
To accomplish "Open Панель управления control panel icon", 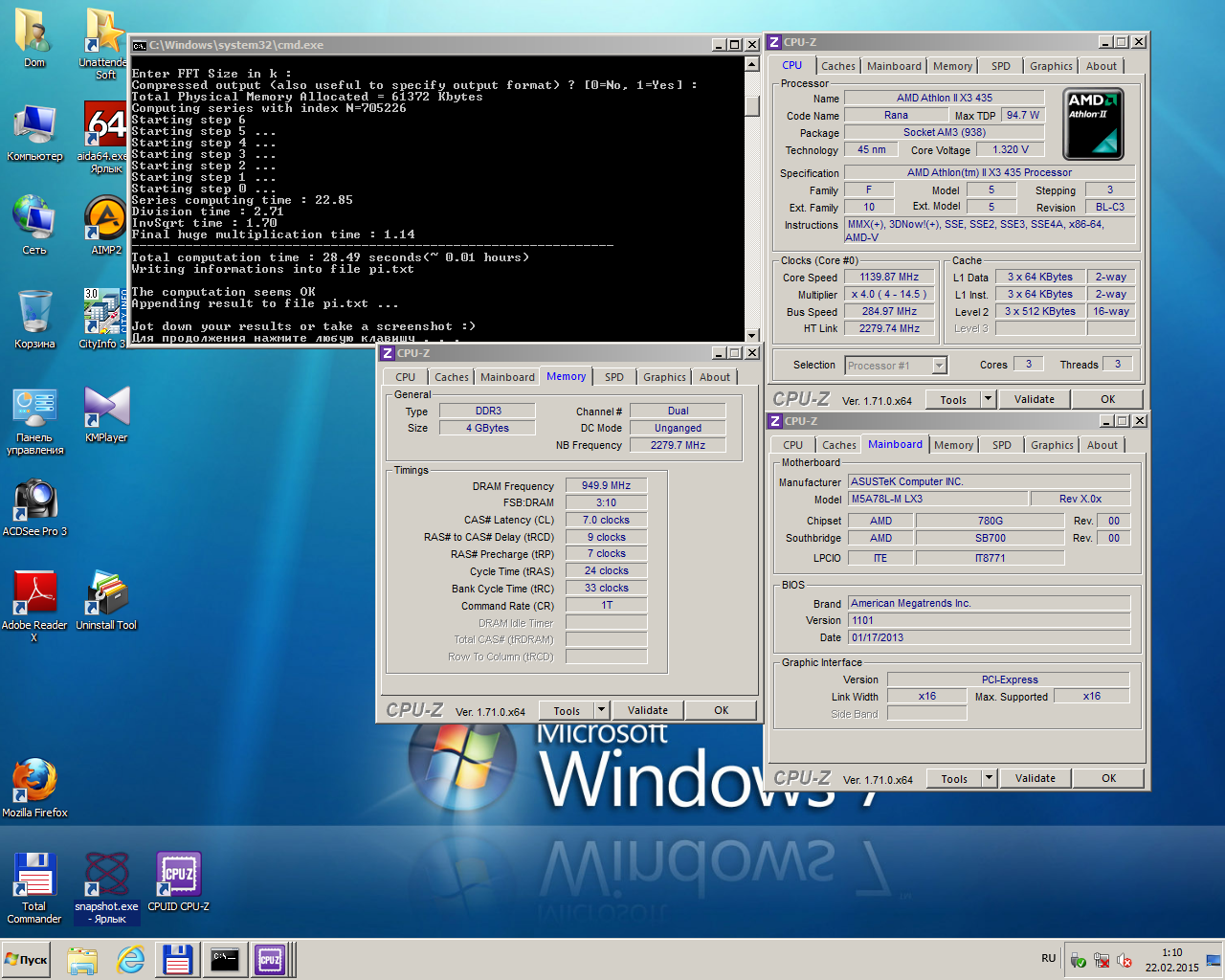I will [x=34, y=420].
